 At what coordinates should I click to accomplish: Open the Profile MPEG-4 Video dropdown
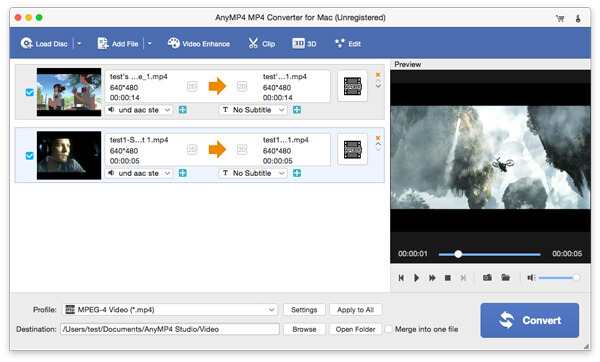tap(170, 310)
